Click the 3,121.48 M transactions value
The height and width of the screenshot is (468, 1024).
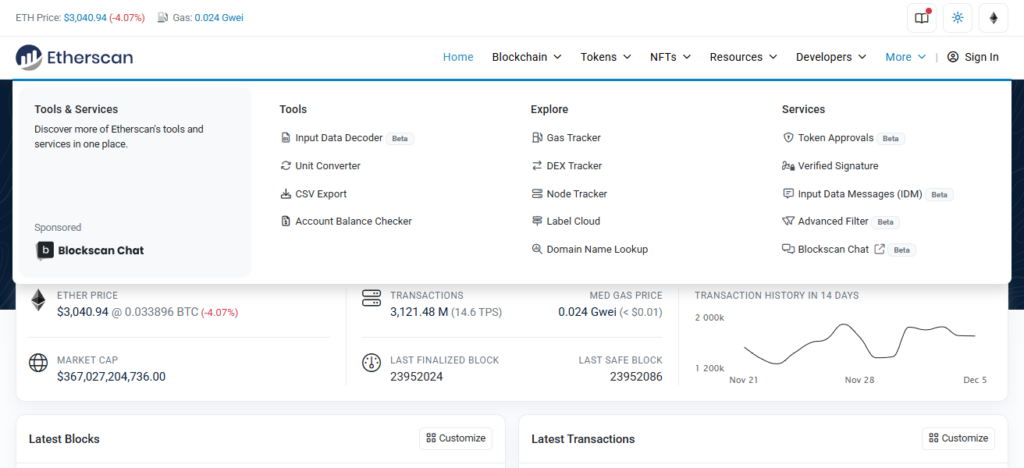[x=419, y=312]
